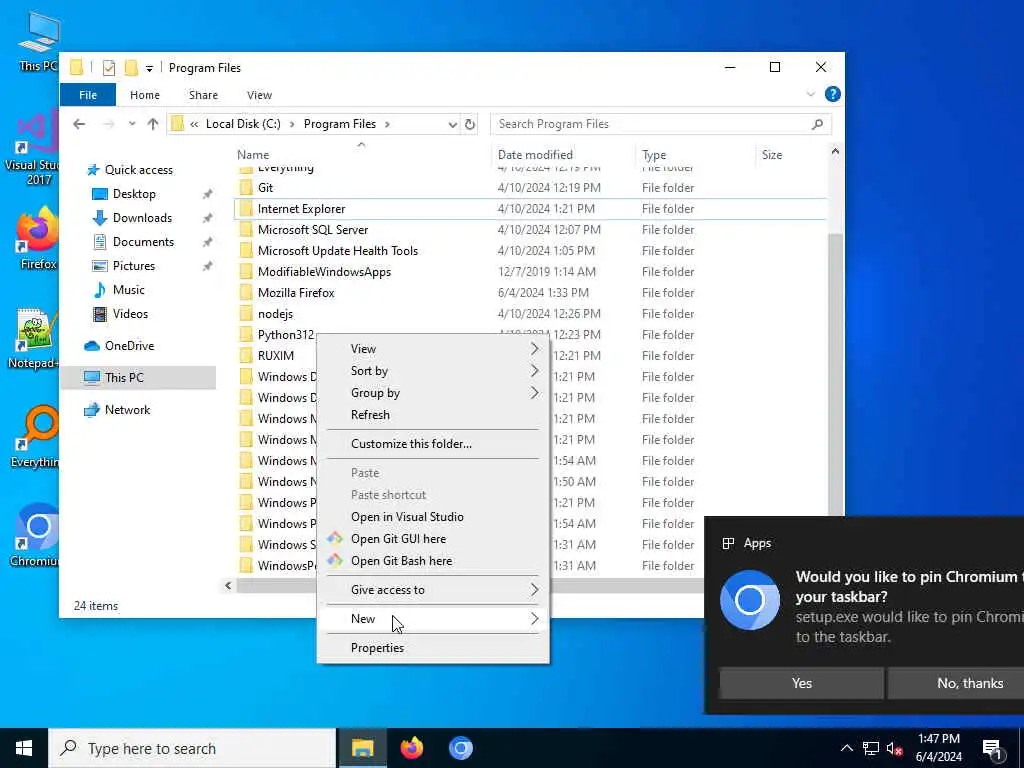
Task: Choose Refresh in the context menu
Action: tap(433, 415)
